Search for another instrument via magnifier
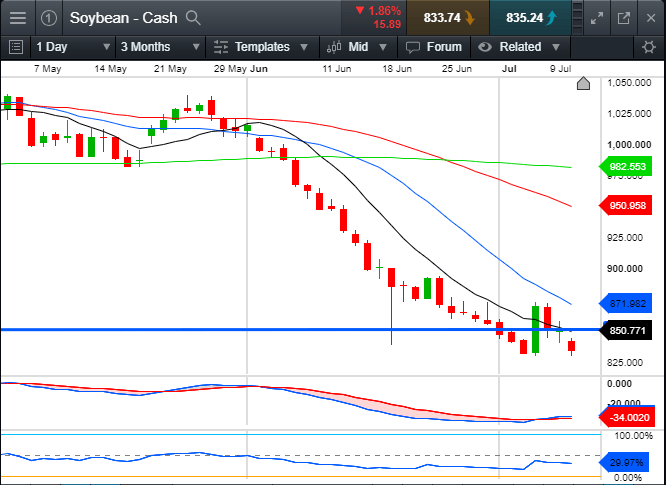The width and height of the screenshot is (666, 485). point(193,18)
